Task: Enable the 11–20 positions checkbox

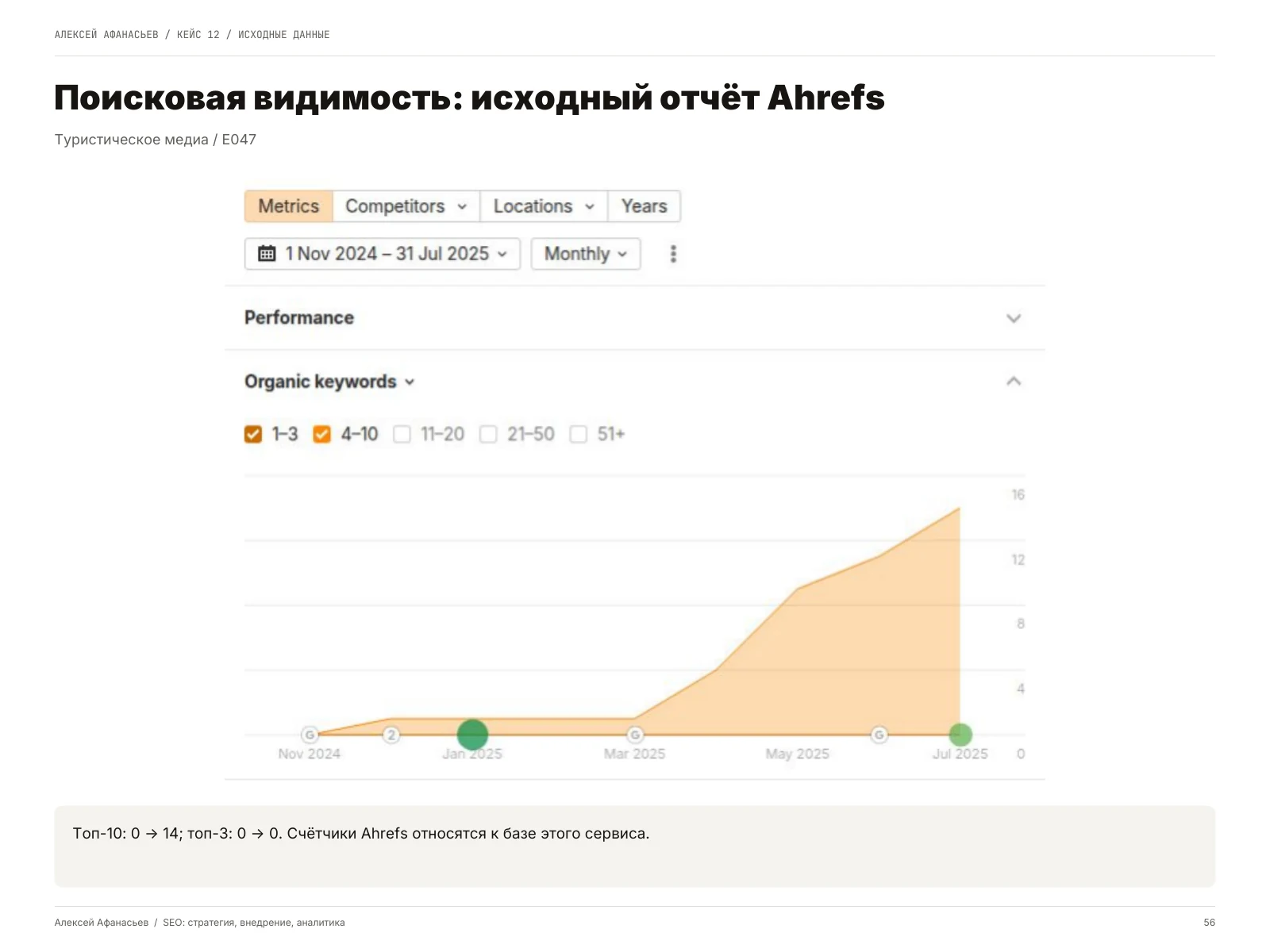Action: pos(402,434)
